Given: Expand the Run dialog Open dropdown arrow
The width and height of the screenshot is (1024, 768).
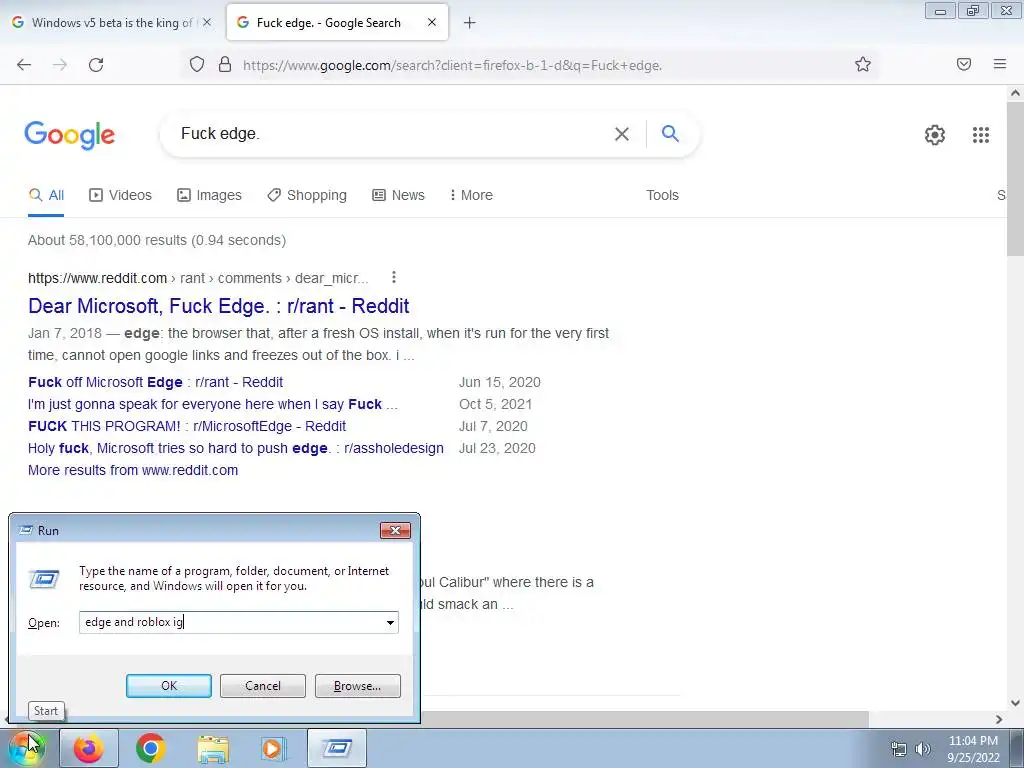Looking at the screenshot, I should coord(391,622).
